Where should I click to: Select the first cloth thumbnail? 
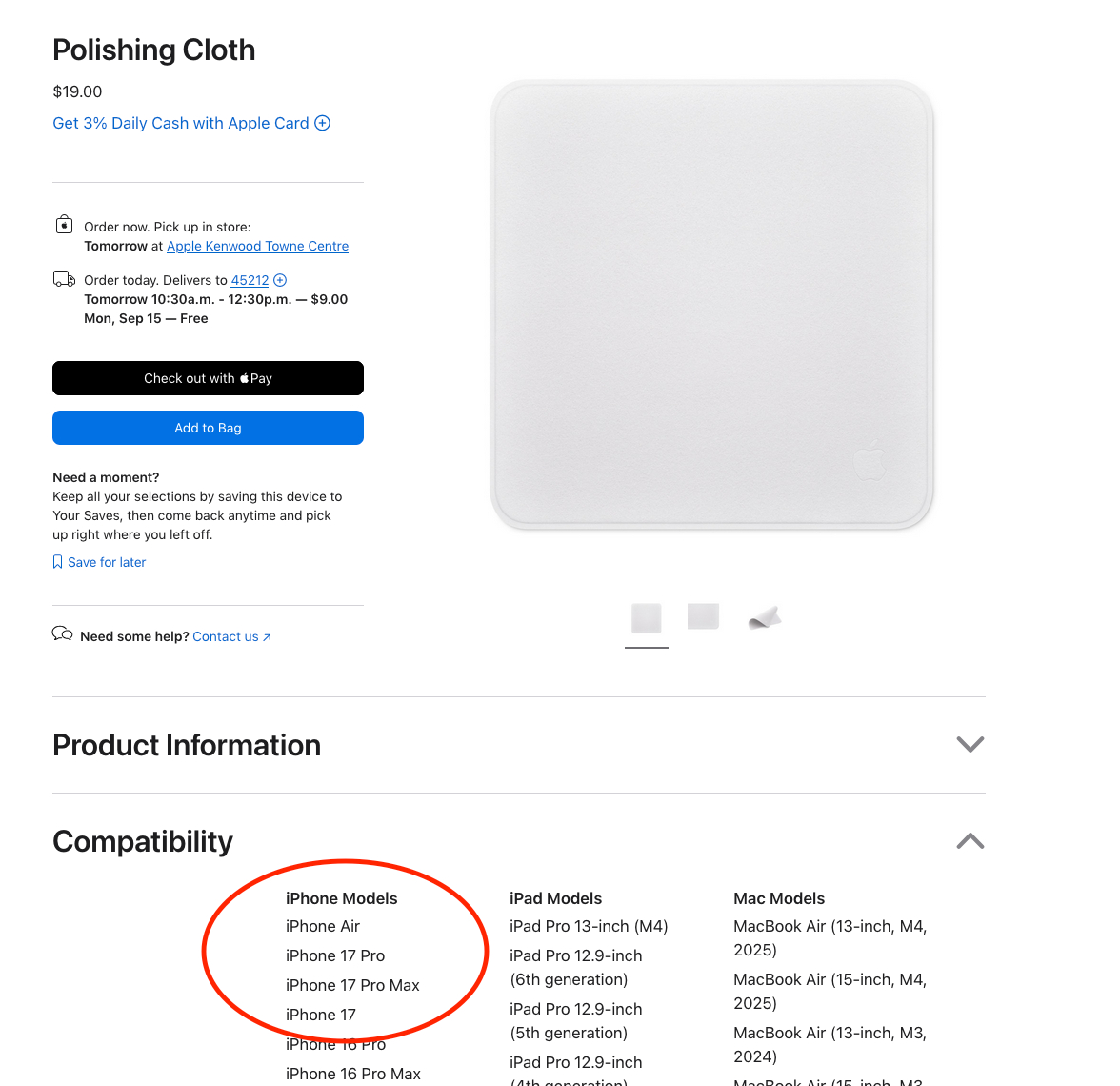click(647, 618)
